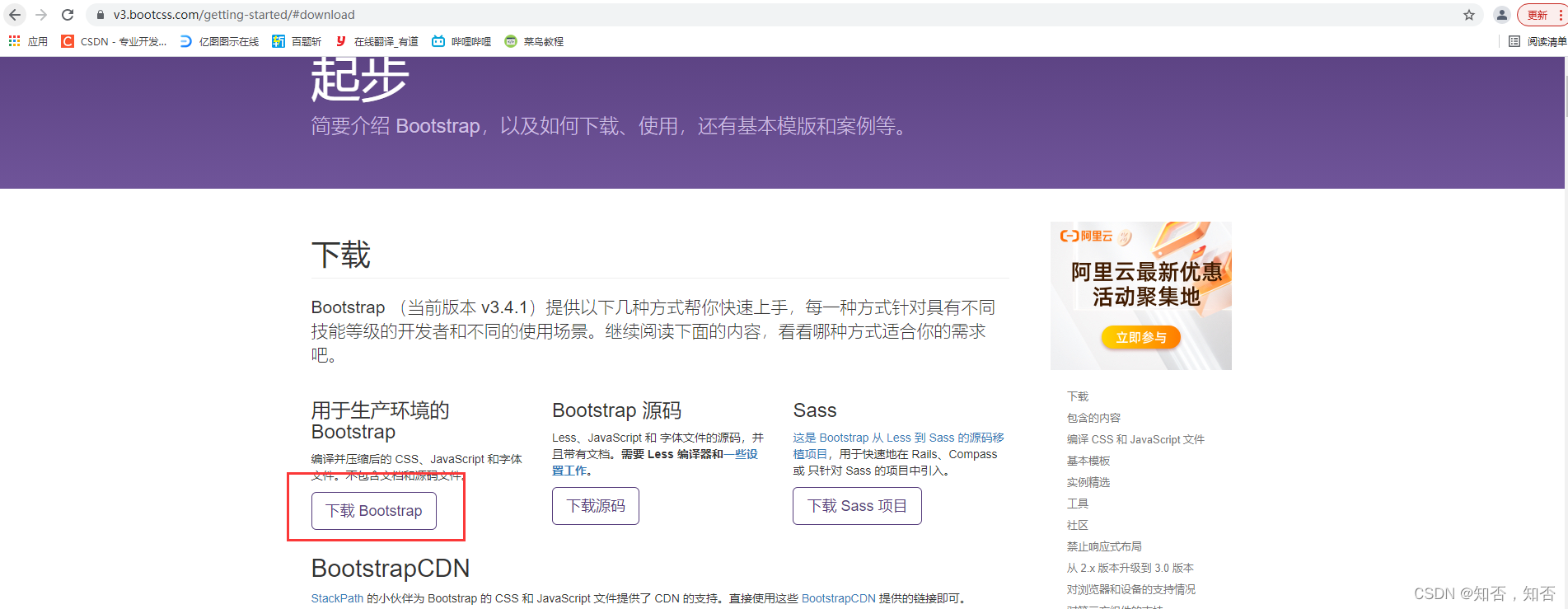Open the Bootstrap 从 Less 到 Sass 的源码移植项目 link
The image size is (1568, 609).
(x=898, y=446)
